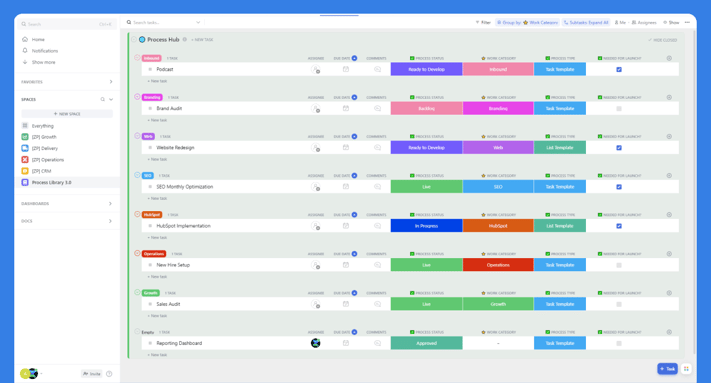
Task: Collapse the HubSpot group
Action: coord(137,214)
